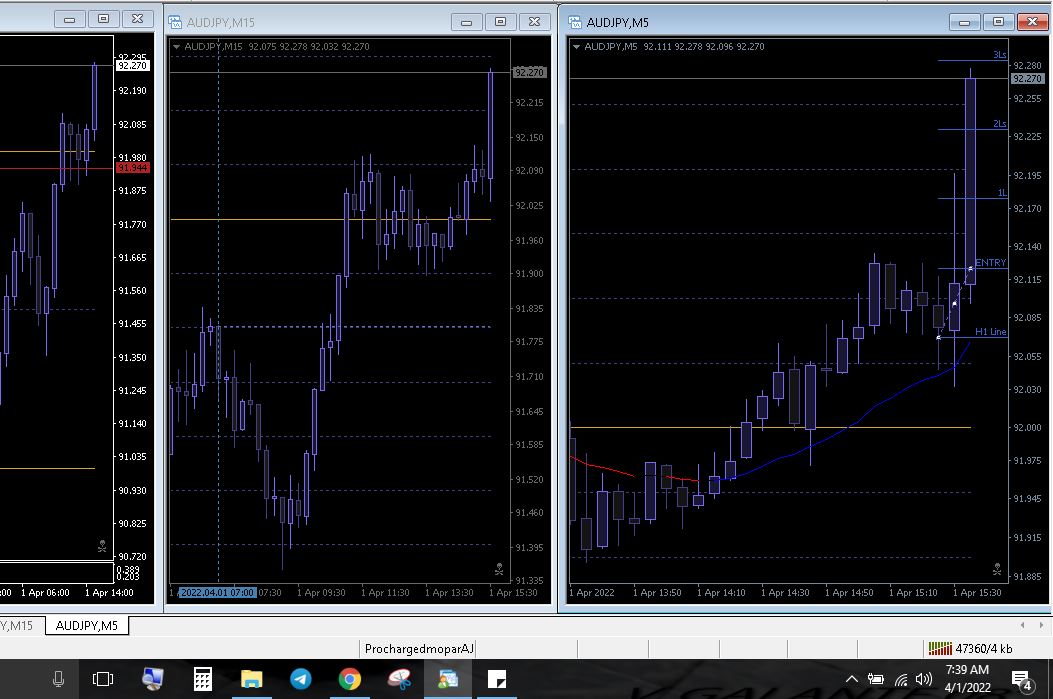
Task: Expand the AUDJPY,M5 chart dropdown triangle
Action: [576, 46]
